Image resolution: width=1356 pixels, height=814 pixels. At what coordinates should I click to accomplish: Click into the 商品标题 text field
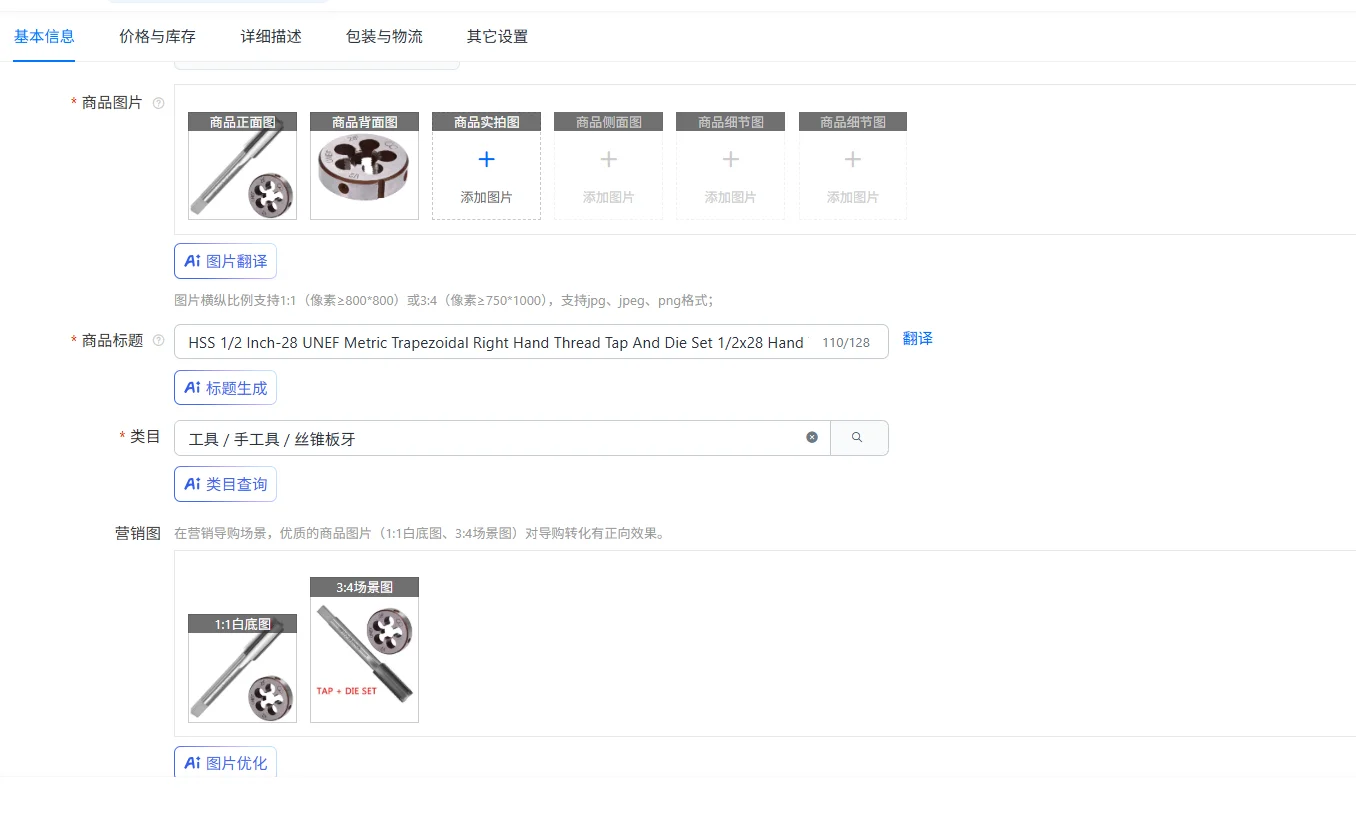(531, 342)
